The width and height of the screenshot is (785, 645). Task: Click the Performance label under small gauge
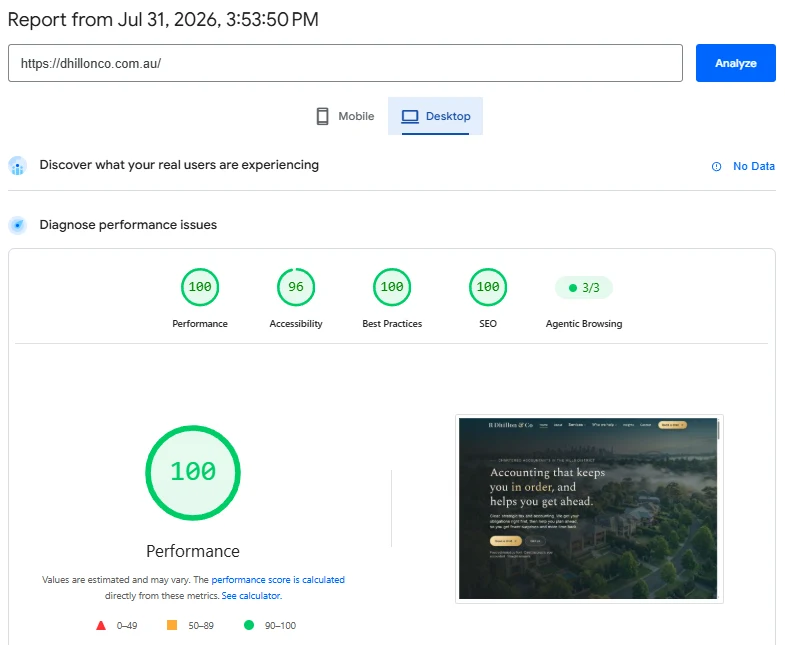coord(200,324)
